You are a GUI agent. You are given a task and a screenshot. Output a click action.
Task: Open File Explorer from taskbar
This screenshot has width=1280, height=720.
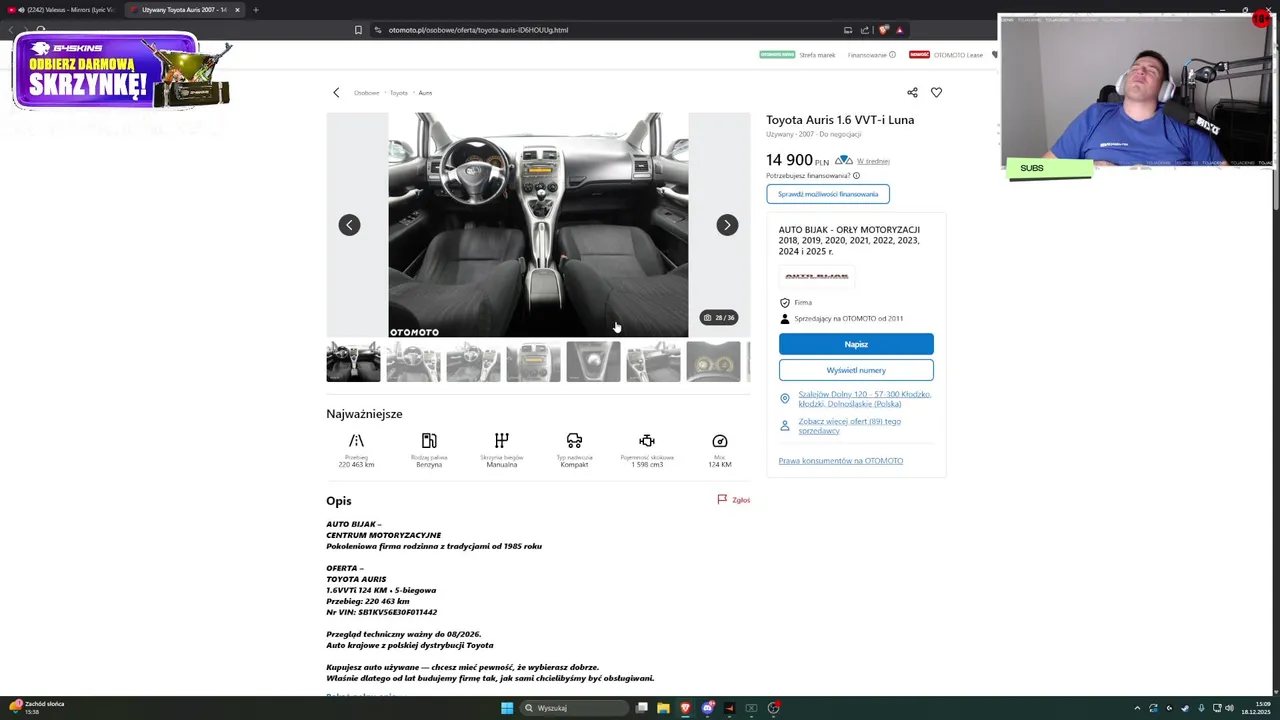pos(663,708)
